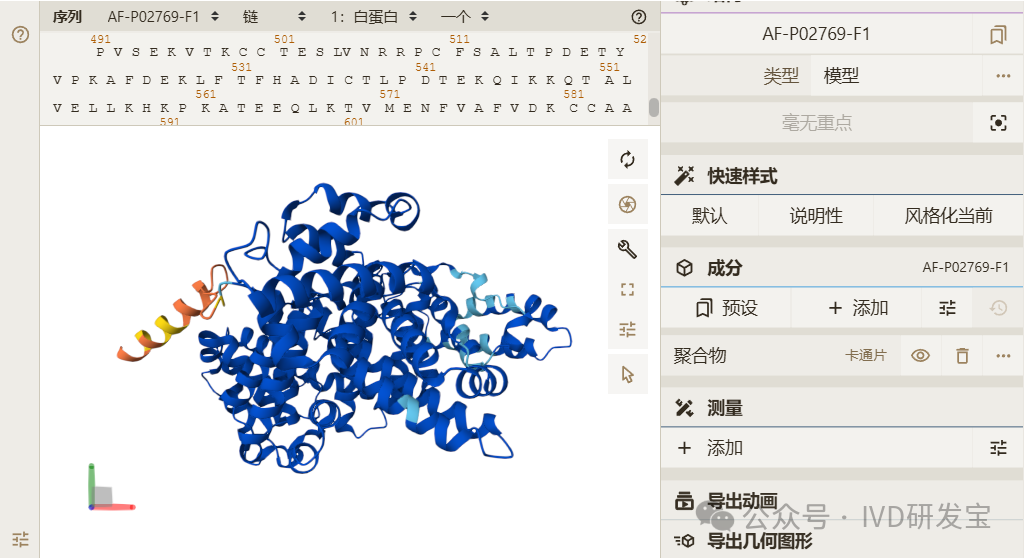Select the 默认 quick style
The height and width of the screenshot is (558, 1024).
[709, 216]
